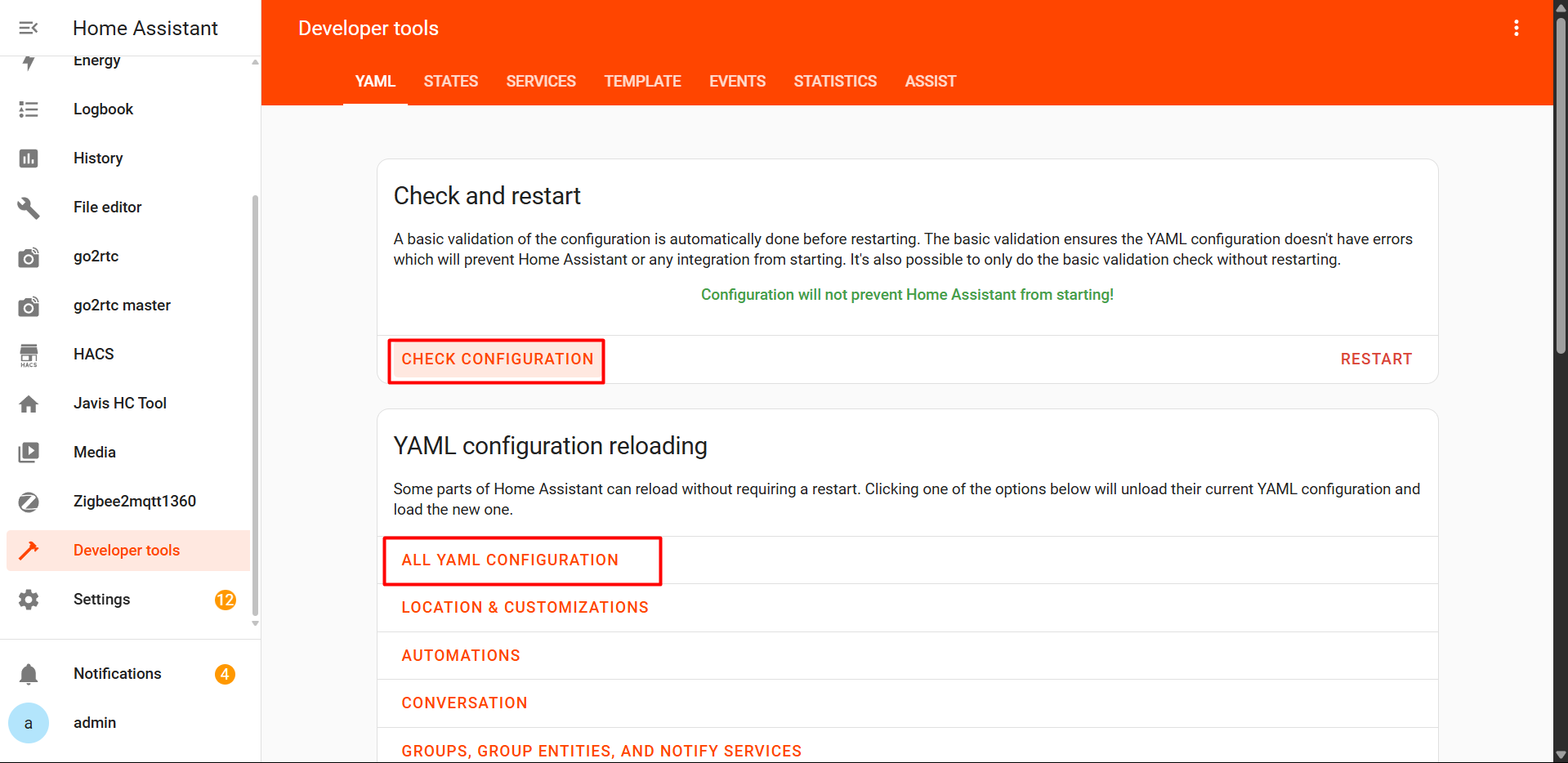Click CHECK CONFIGURATION button

[497, 359]
